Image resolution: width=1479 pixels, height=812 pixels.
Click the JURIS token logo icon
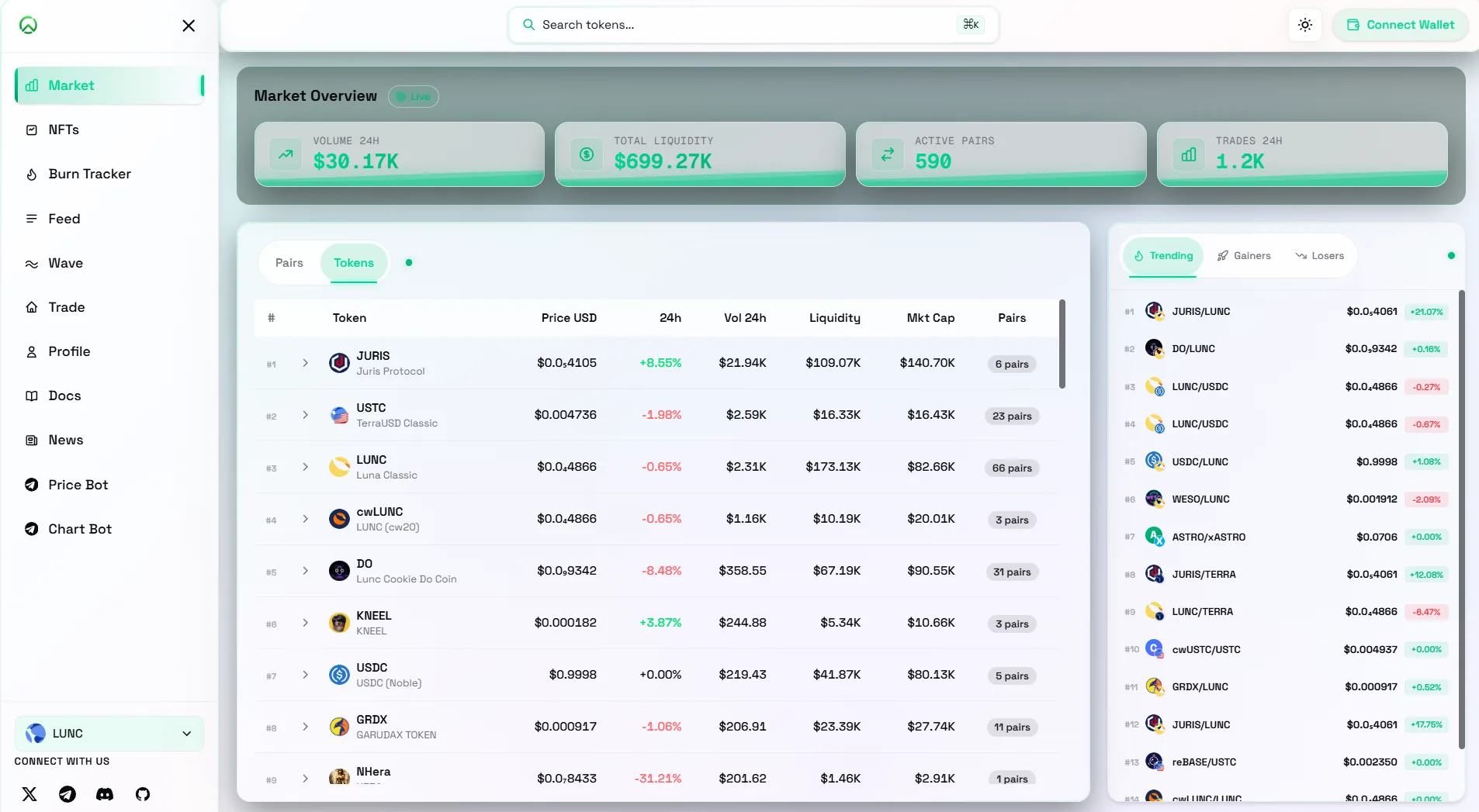point(339,363)
